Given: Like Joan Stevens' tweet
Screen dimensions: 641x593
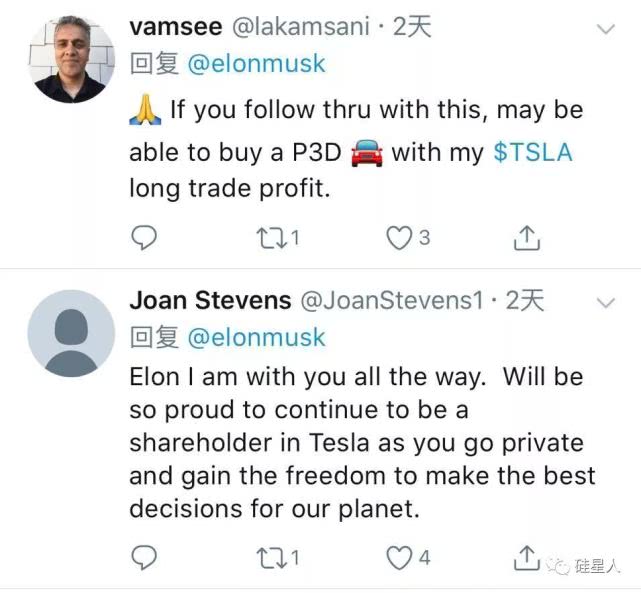Looking at the screenshot, I should pyautogui.click(x=399, y=557).
